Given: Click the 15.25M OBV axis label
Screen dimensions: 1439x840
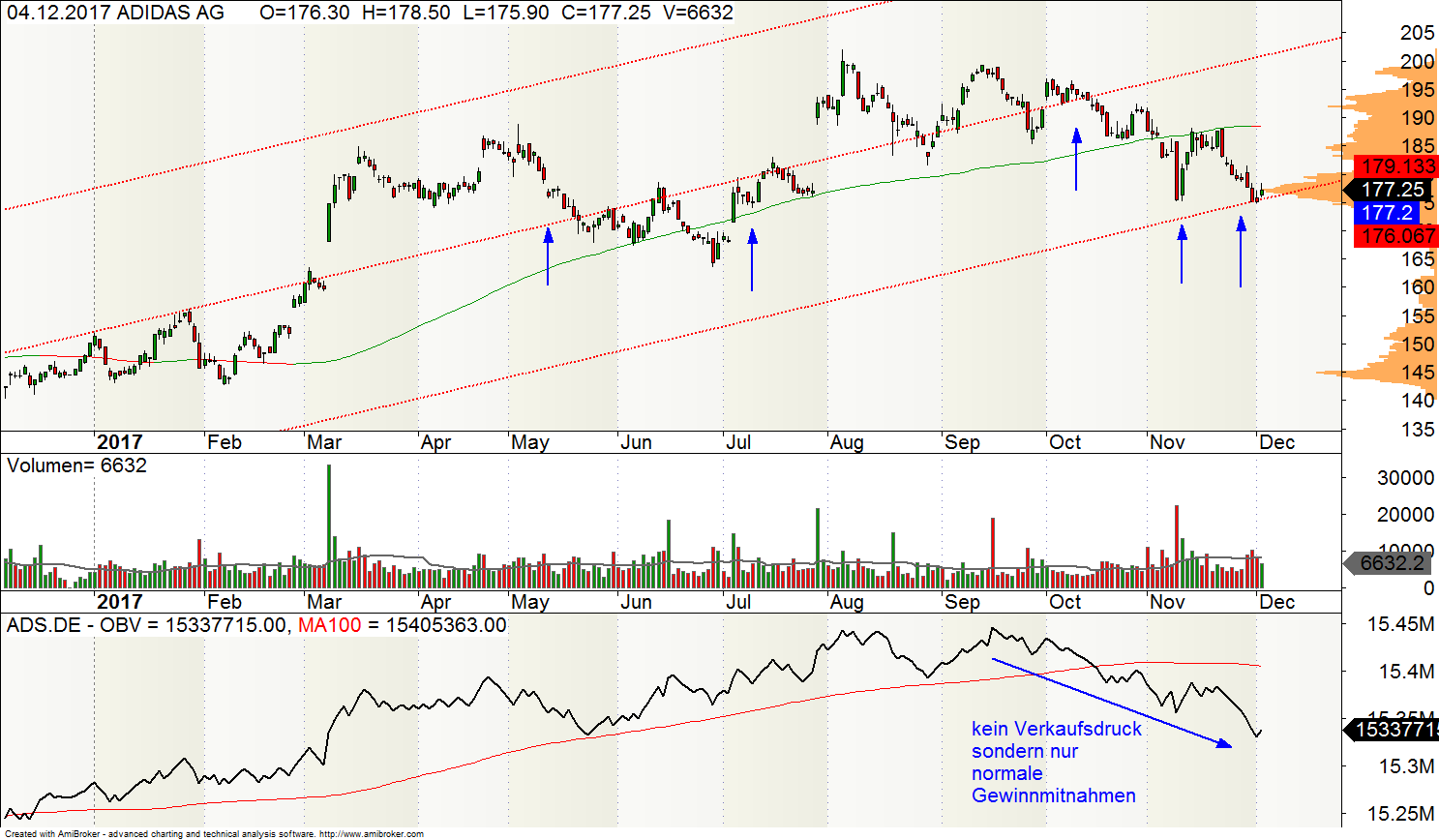Looking at the screenshot, I should [1400, 815].
